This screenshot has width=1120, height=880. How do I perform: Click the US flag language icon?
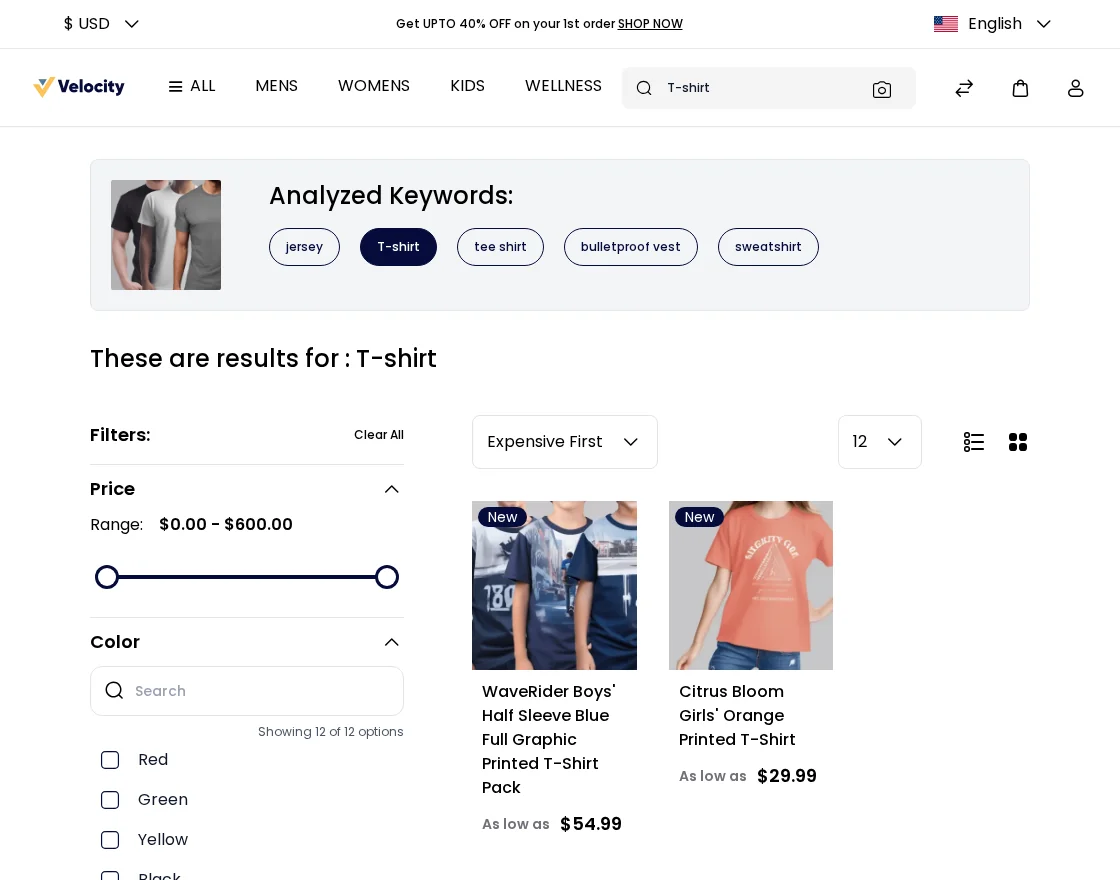[946, 24]
